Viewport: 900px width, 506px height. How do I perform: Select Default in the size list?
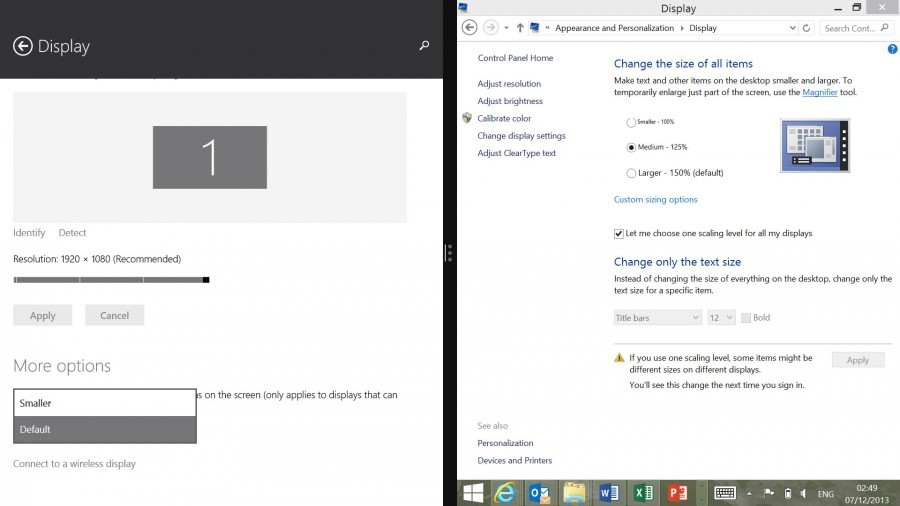[x=104, y=429]
